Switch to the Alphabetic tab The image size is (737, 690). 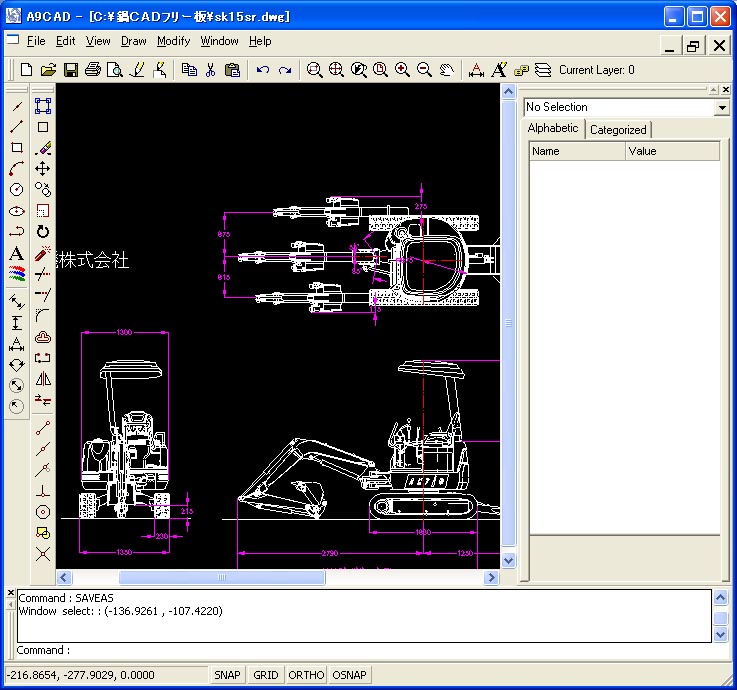pyautogui.click(x=553, y=128)
